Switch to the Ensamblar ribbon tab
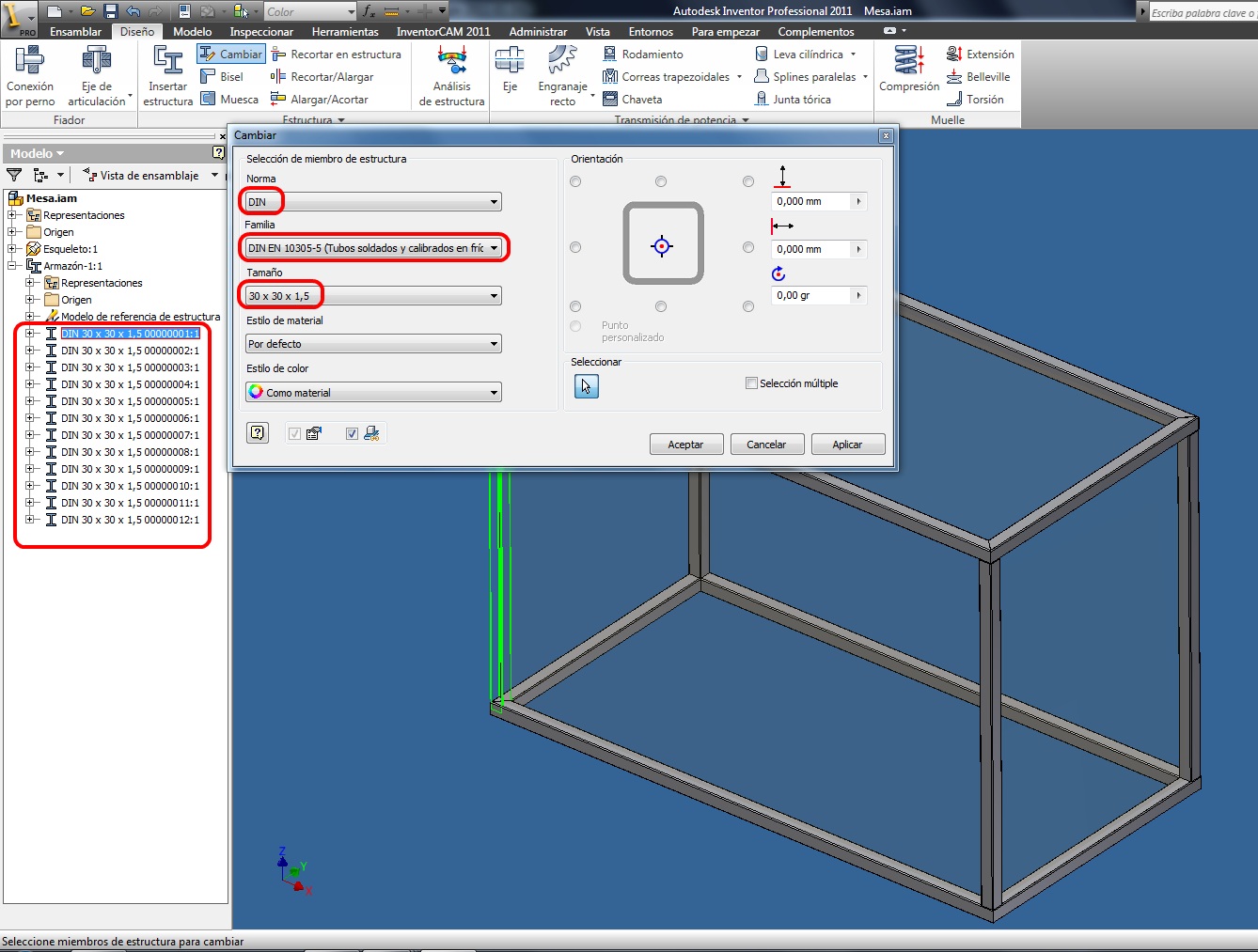 click(x=75, y=31)
